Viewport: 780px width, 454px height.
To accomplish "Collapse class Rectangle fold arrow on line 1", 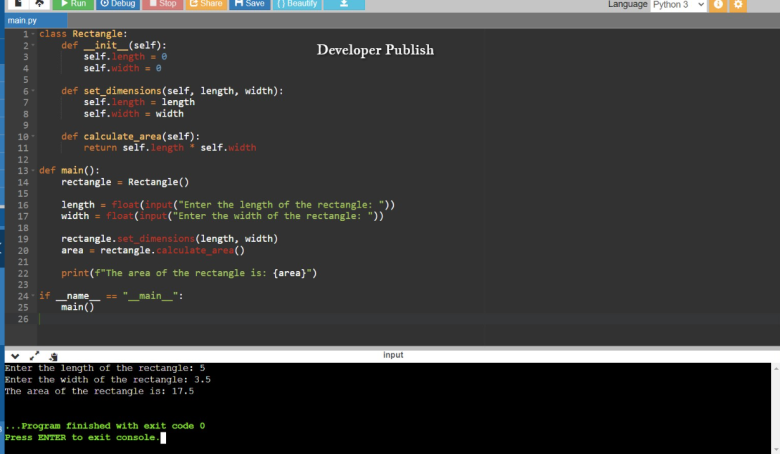I will pyautogui.click(x=33, y=34).
